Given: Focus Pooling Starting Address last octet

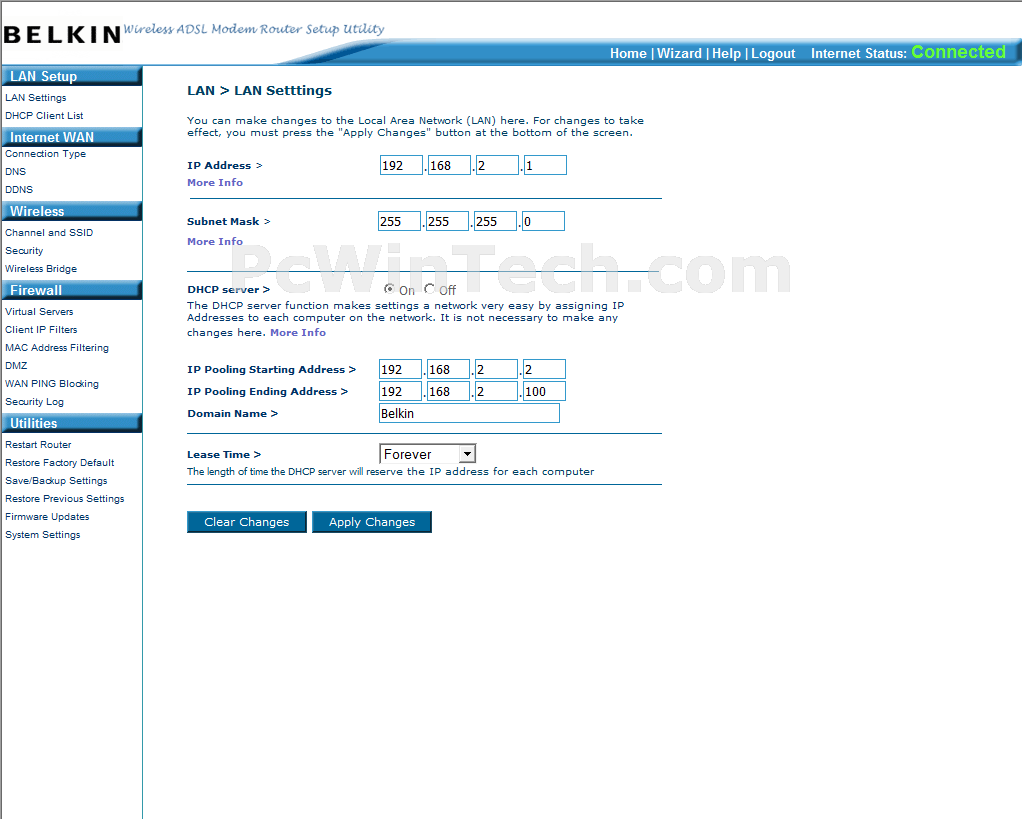Looking at the screenshot, I should coord(544,369).
